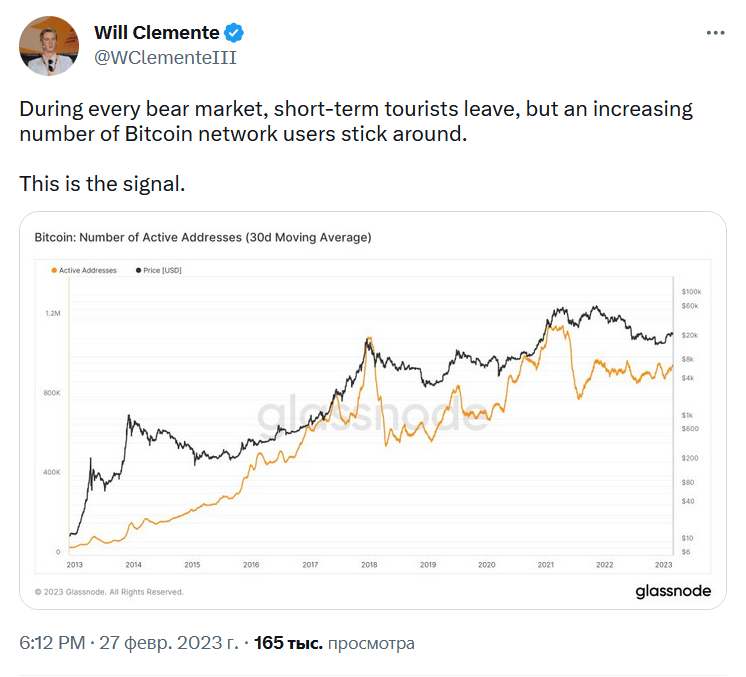Click the 2013 label on the x-axis
This screenshot has height=677, width=746.
(74, 565)
